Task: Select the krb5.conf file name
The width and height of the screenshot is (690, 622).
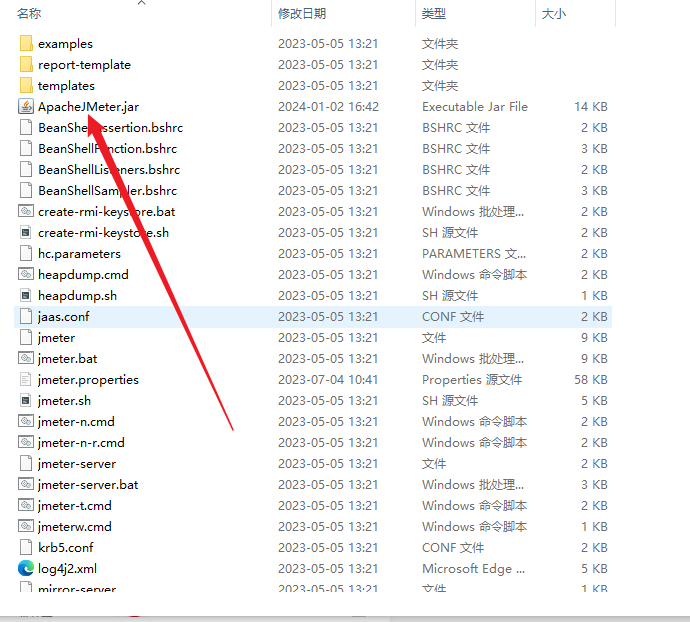Action: tap(66, 548)
